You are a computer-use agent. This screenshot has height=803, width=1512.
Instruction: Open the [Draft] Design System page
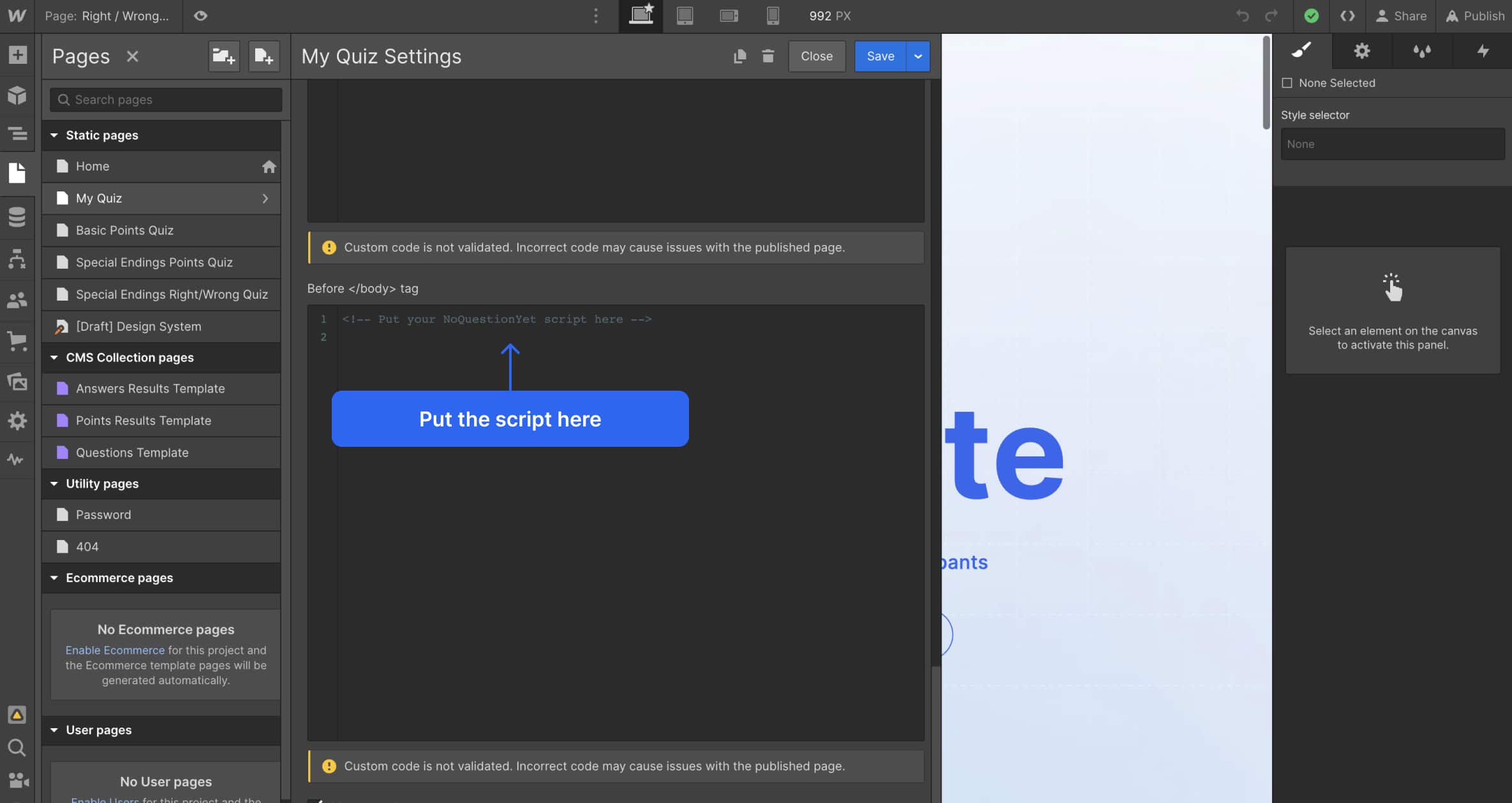click(x=161, y=326)
